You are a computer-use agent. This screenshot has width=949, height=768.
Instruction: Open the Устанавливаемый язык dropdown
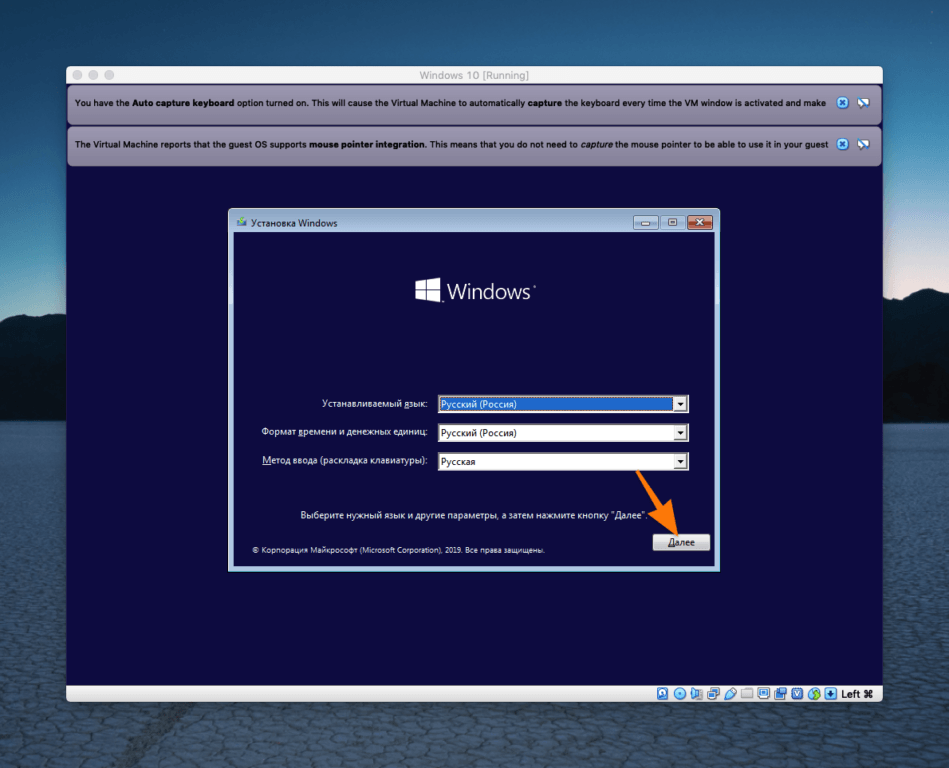(680, 404)
